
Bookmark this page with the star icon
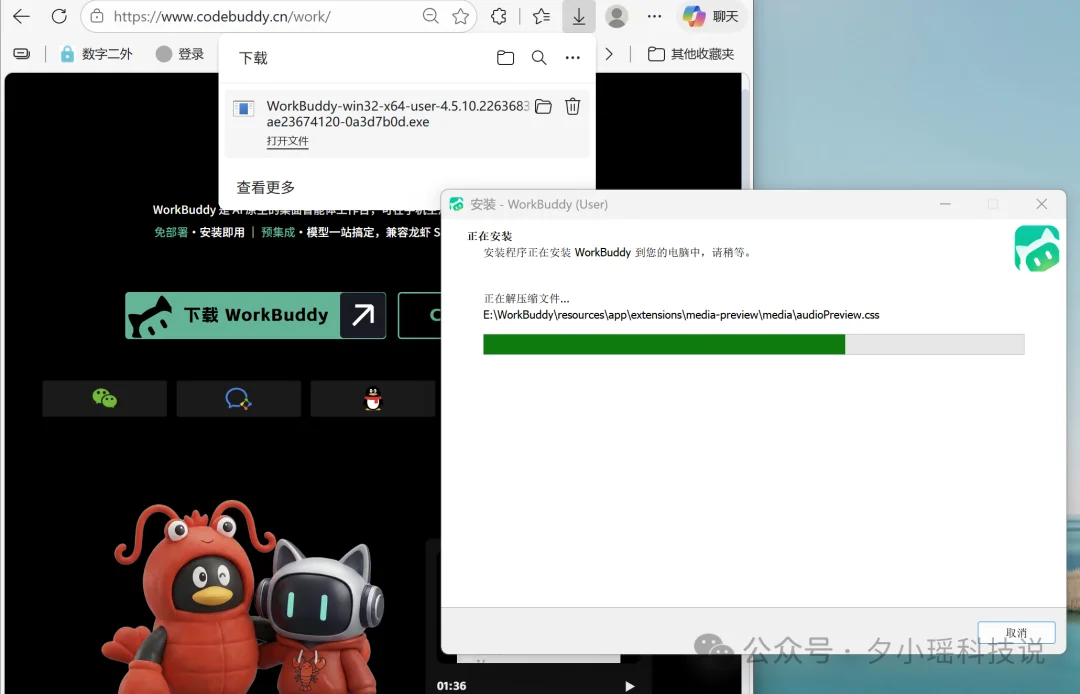point(460,16)
